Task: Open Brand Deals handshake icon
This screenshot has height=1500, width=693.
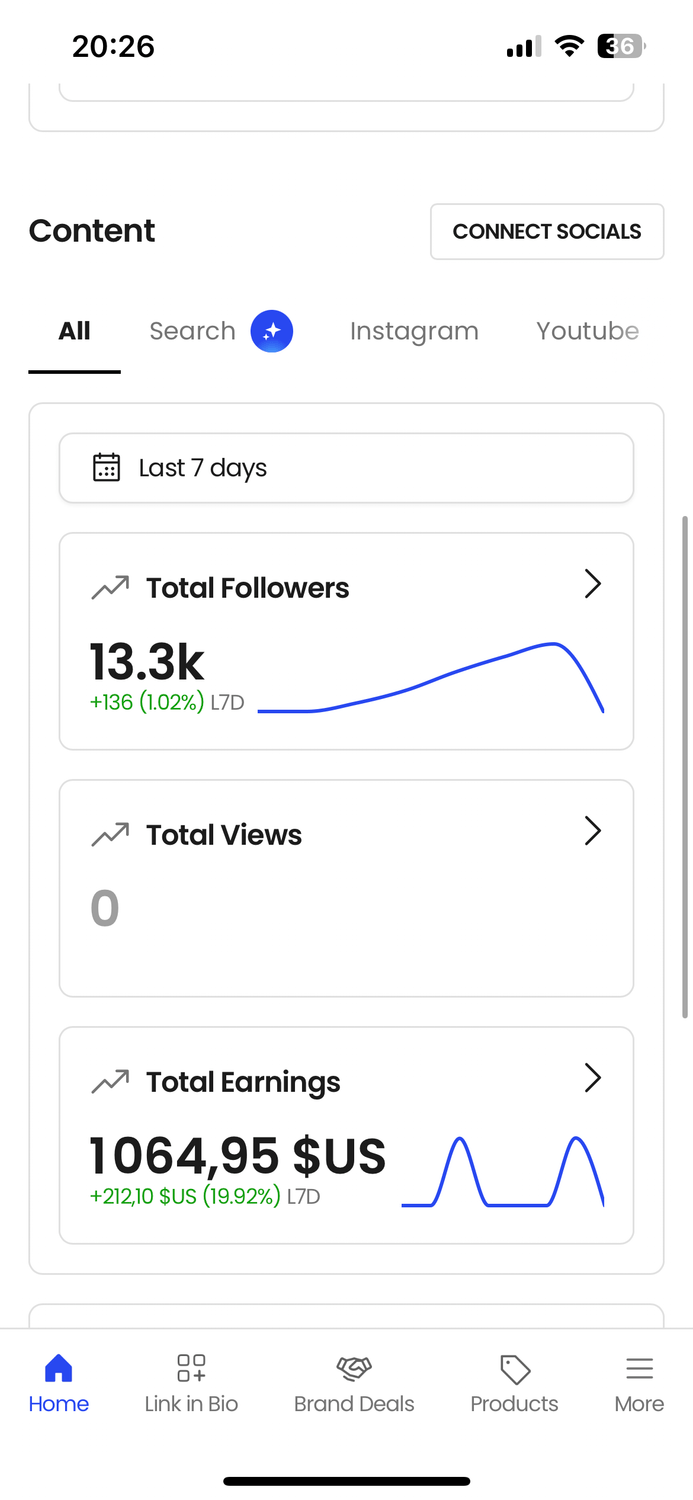Action: point(354,1367)
